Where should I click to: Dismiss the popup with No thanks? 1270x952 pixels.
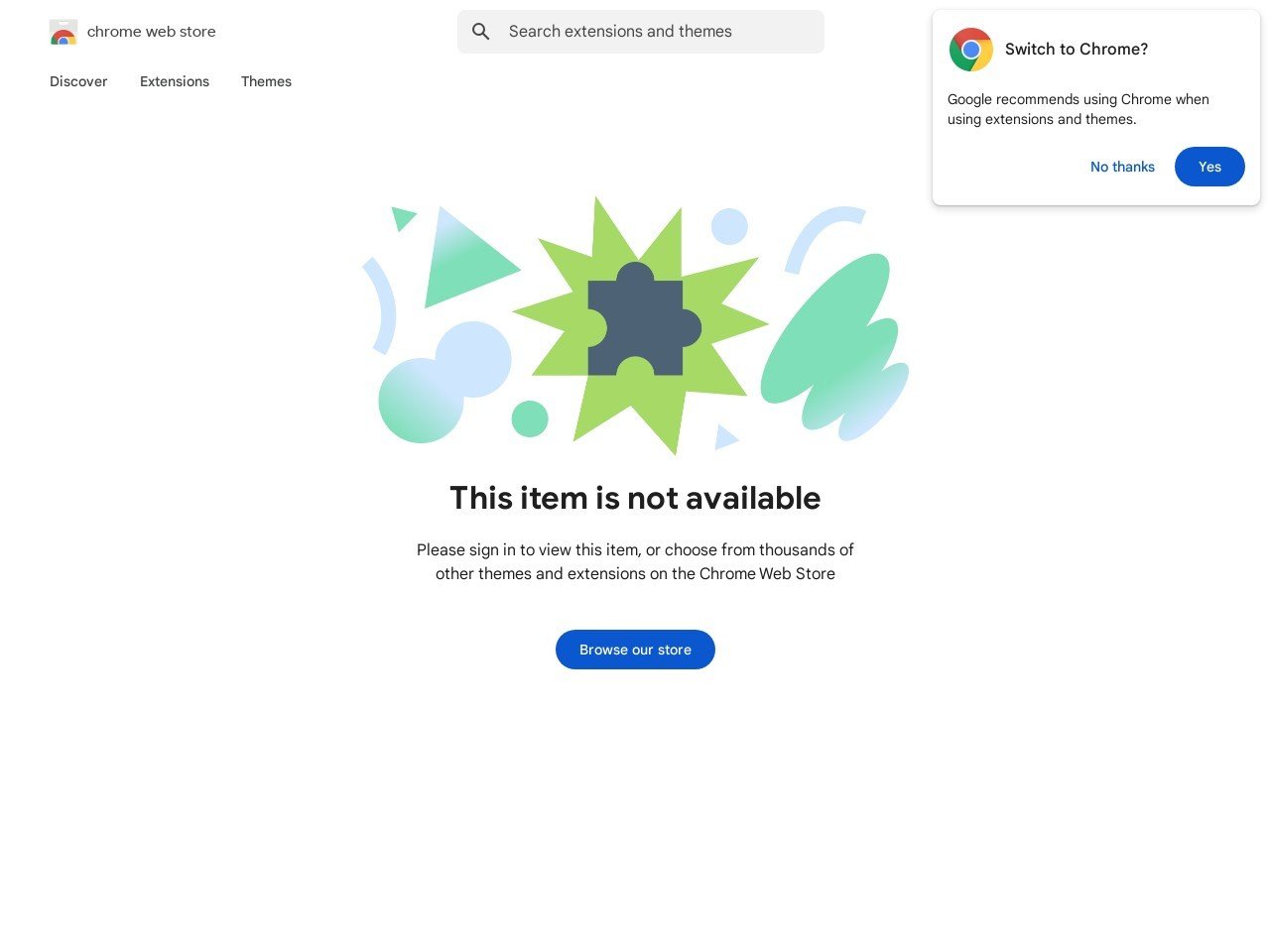(1122, 167)
